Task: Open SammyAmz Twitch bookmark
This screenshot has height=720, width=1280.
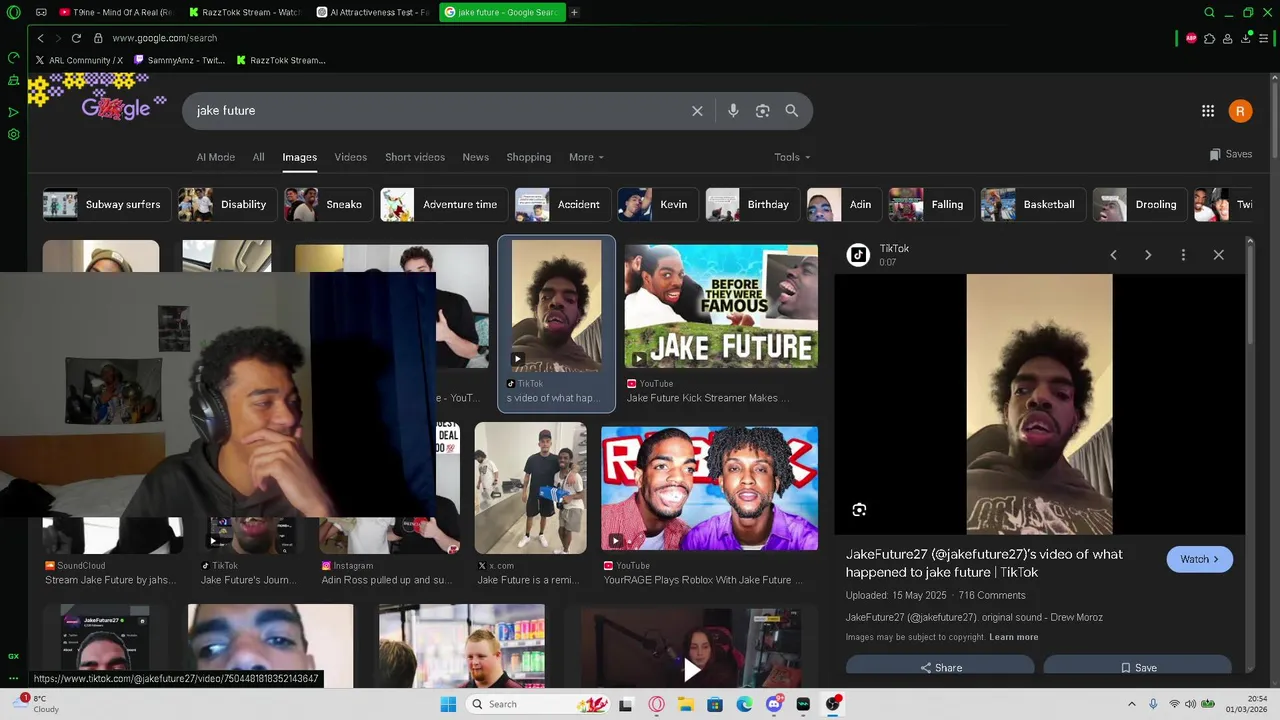Action: pyautogui.click(x=180, y=60)
